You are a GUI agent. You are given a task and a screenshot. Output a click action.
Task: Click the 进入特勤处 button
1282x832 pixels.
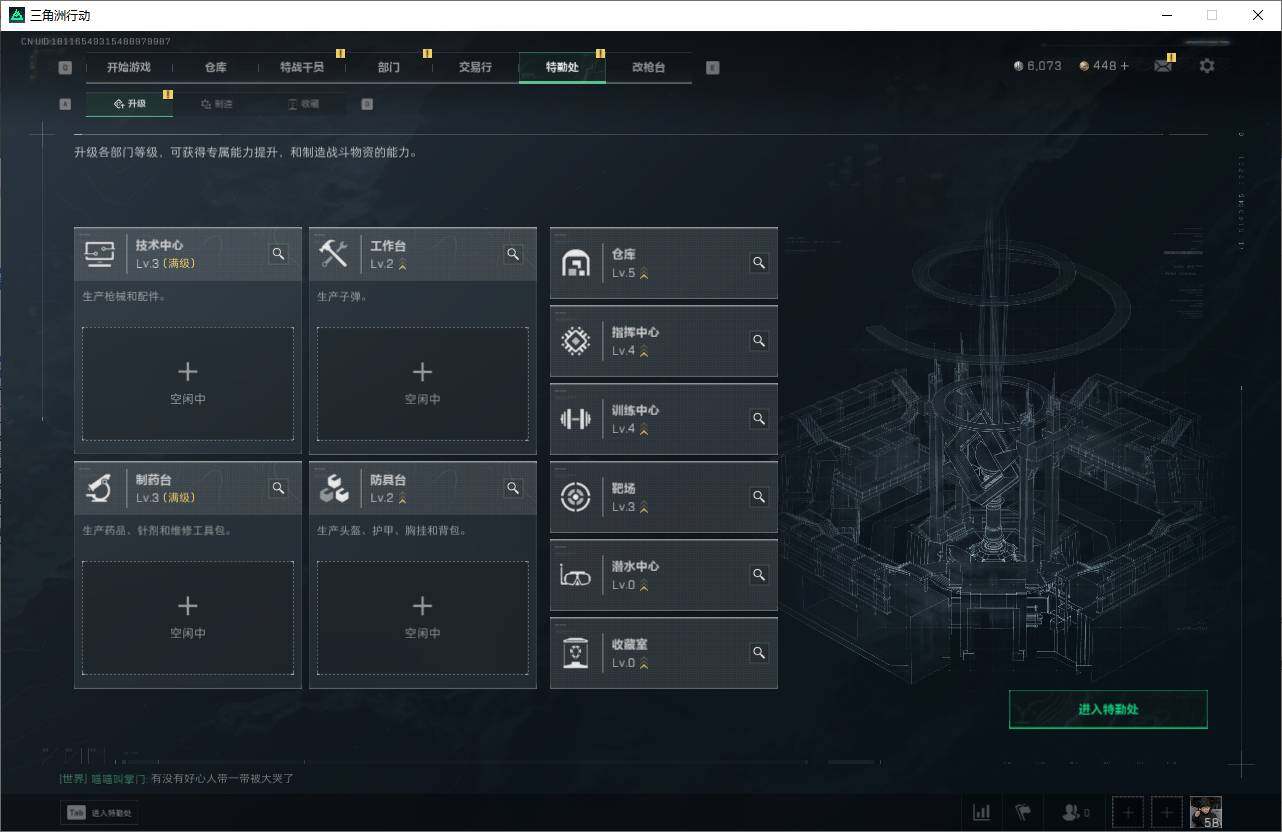1108,709
